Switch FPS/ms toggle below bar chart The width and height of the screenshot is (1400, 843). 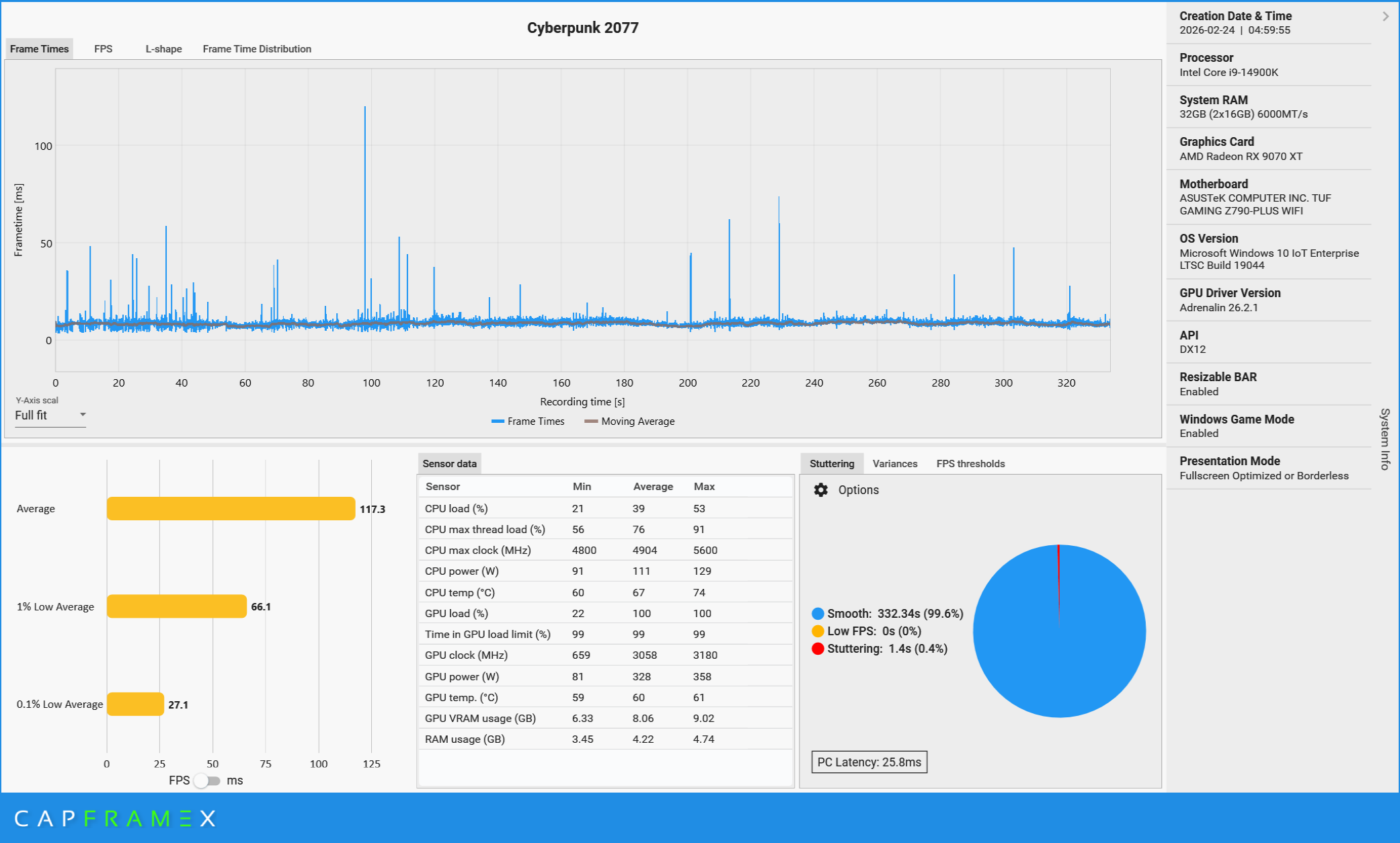(207, 780)
